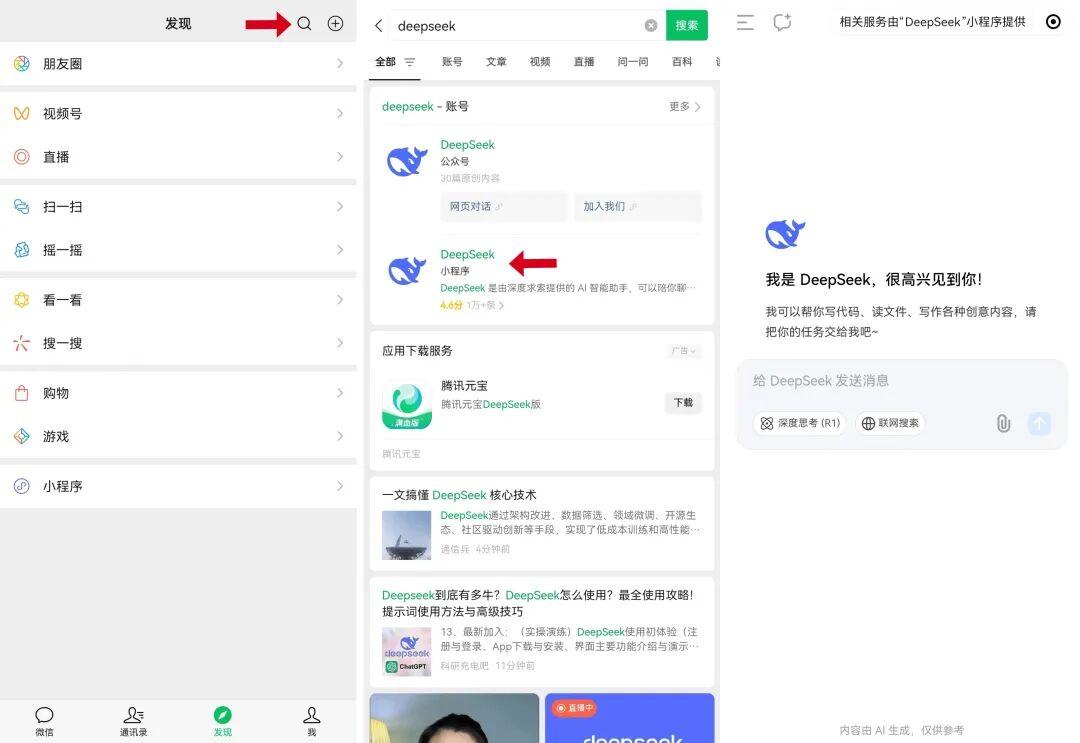The height and width of the screenshot is (743, 1080).
Task: Open the DeepSeek 小程序 name link
Action: (468, 254)
